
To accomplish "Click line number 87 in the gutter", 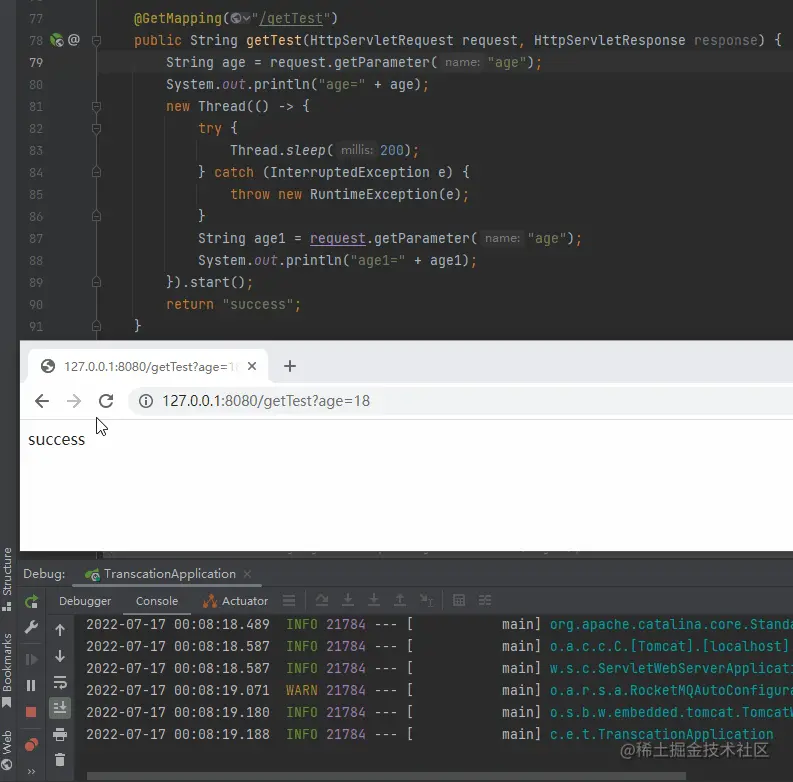I will click(36, 238).
